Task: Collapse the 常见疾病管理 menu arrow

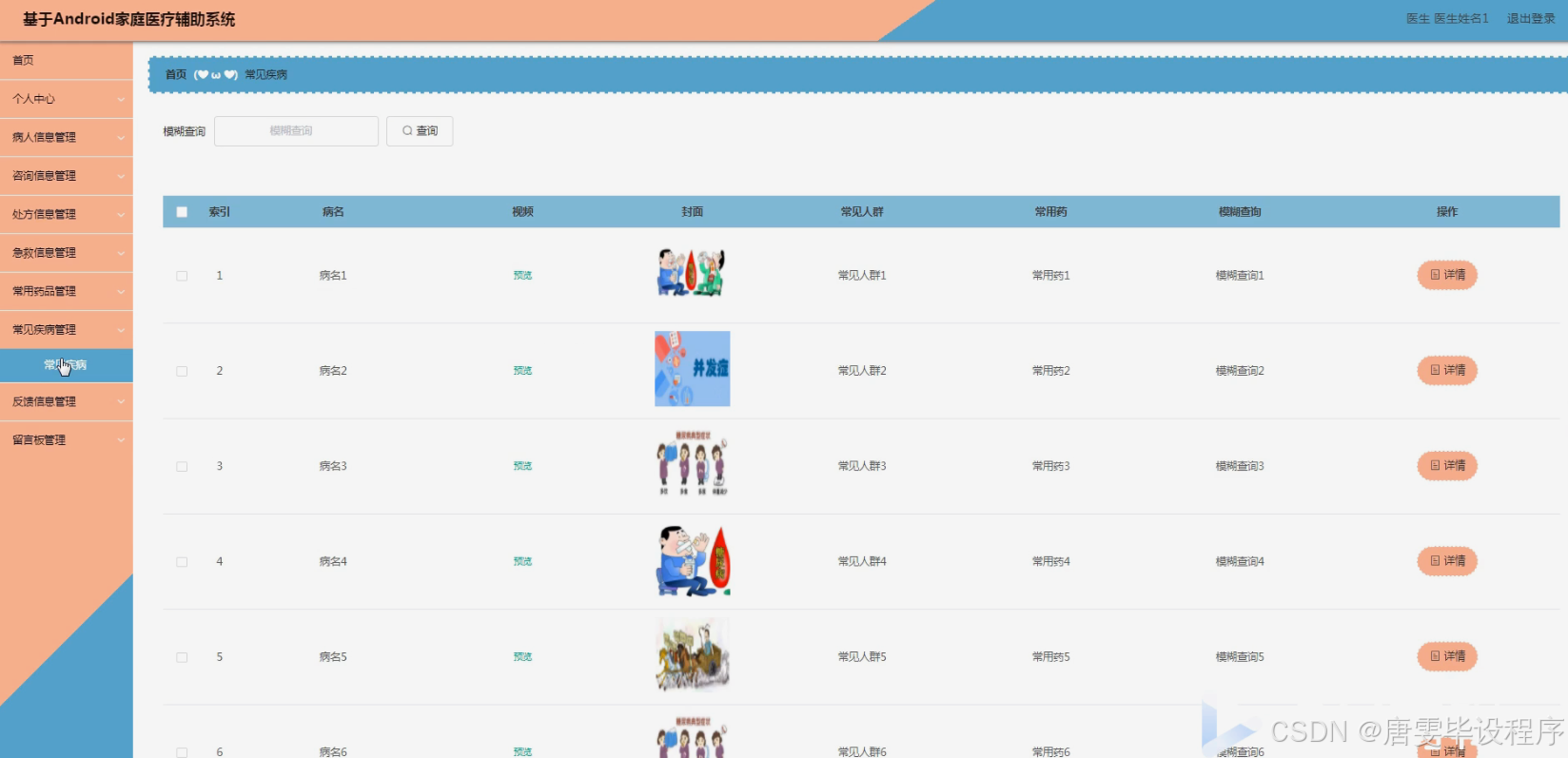Action: [121, 330]
